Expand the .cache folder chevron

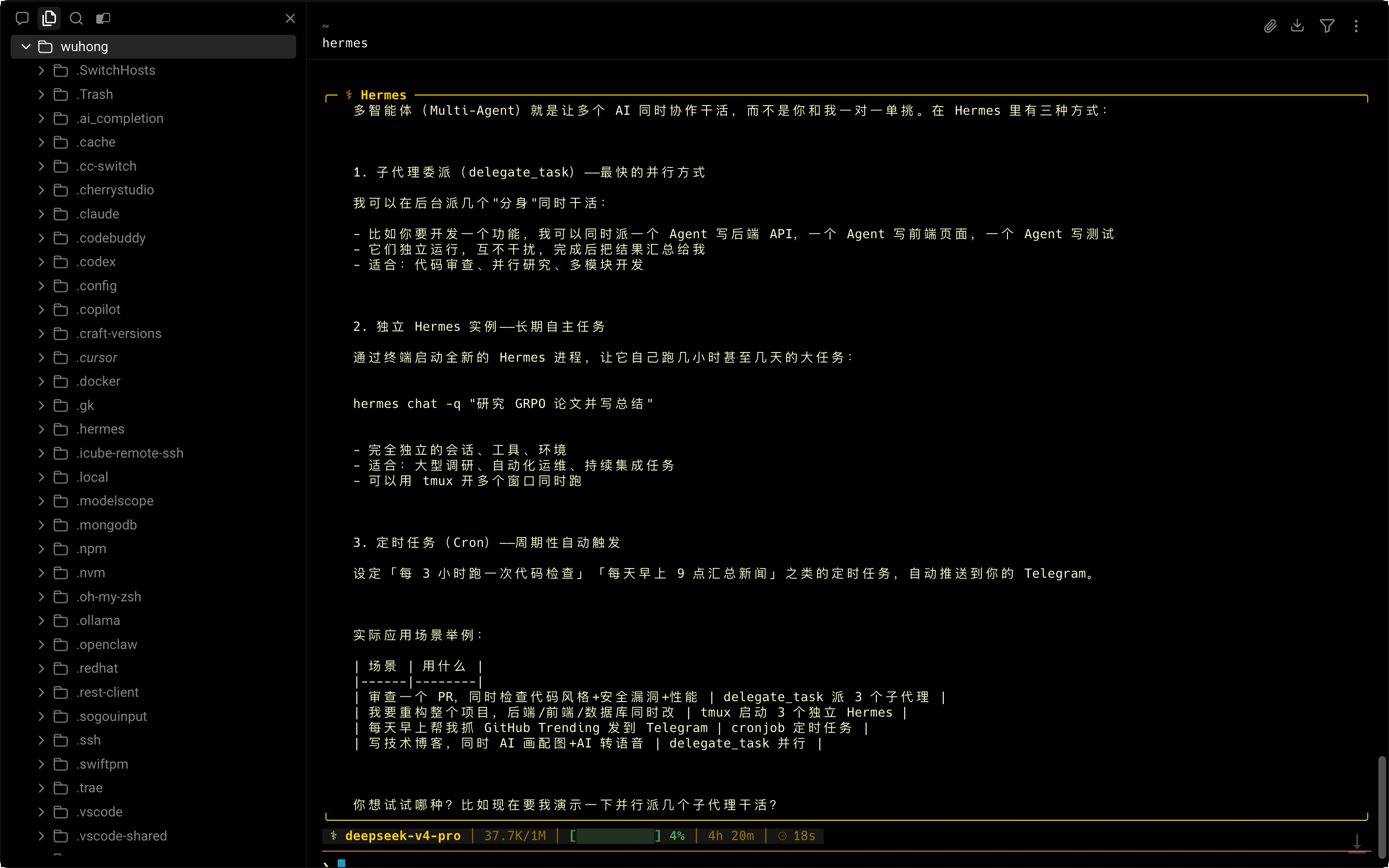(41, 142)
